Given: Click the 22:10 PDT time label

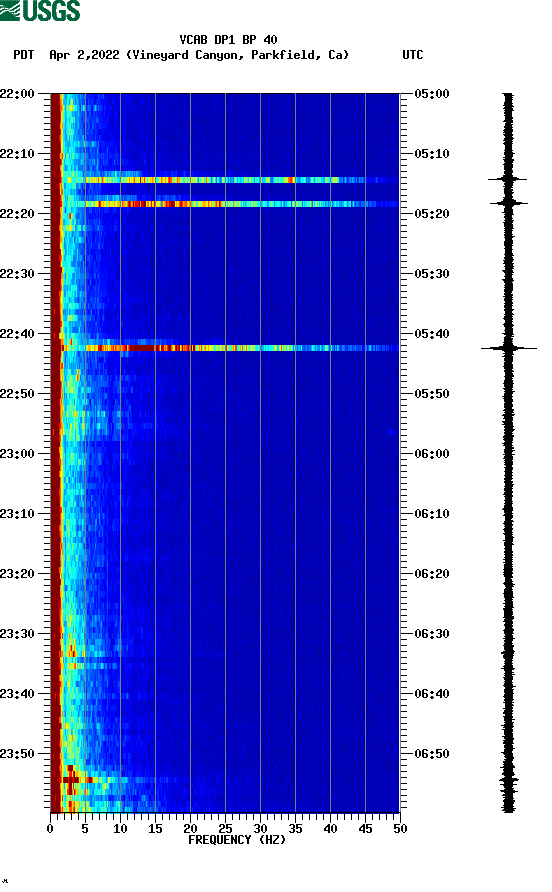Looking at the screenshot, I should tap(17, 154).
